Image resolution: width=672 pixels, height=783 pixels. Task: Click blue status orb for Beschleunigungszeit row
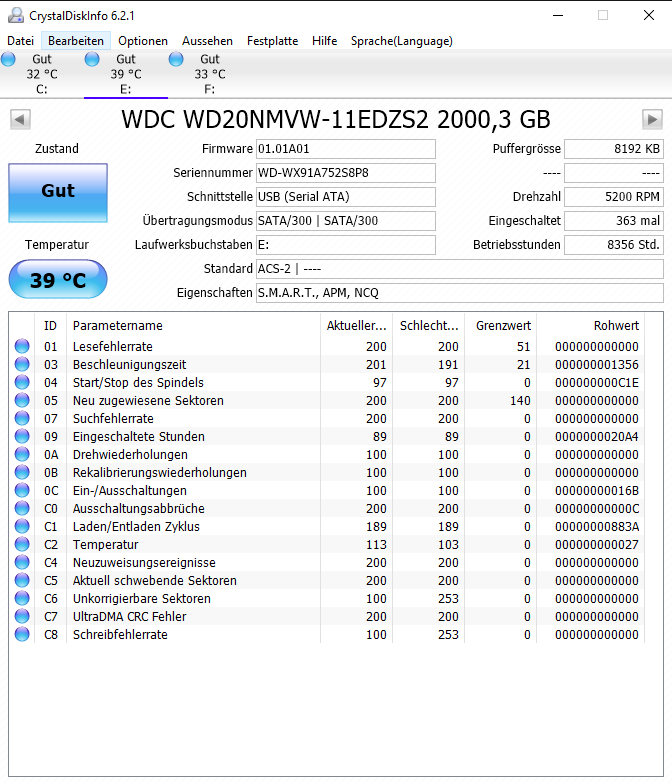[22, 364]
